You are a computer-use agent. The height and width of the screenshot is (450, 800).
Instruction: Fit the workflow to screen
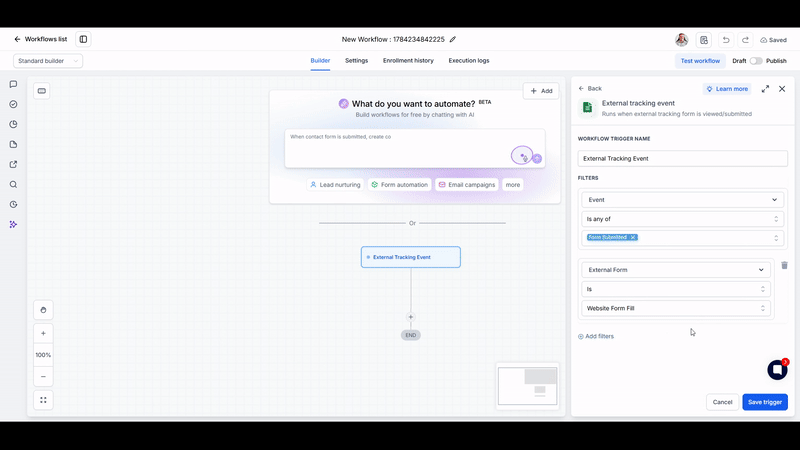pos(43,400)
